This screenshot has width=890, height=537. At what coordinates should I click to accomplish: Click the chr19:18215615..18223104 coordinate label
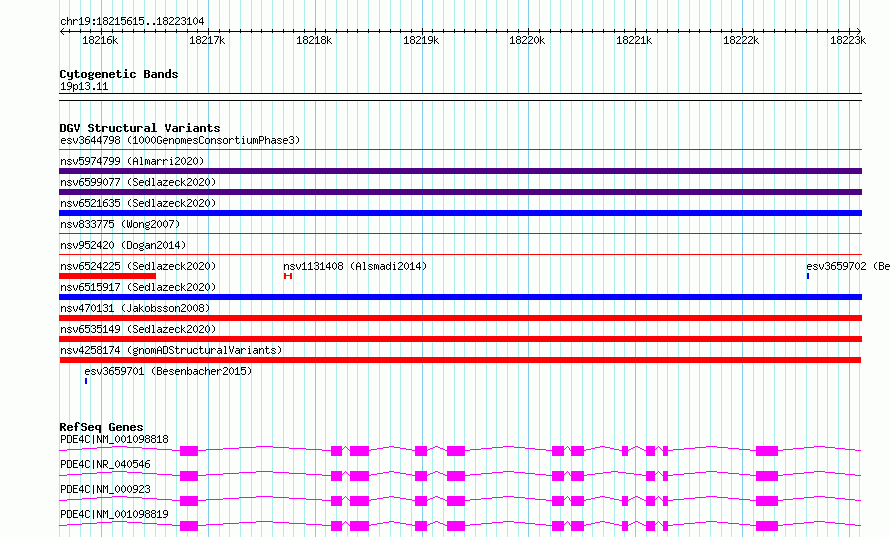[x=132, y=21]
